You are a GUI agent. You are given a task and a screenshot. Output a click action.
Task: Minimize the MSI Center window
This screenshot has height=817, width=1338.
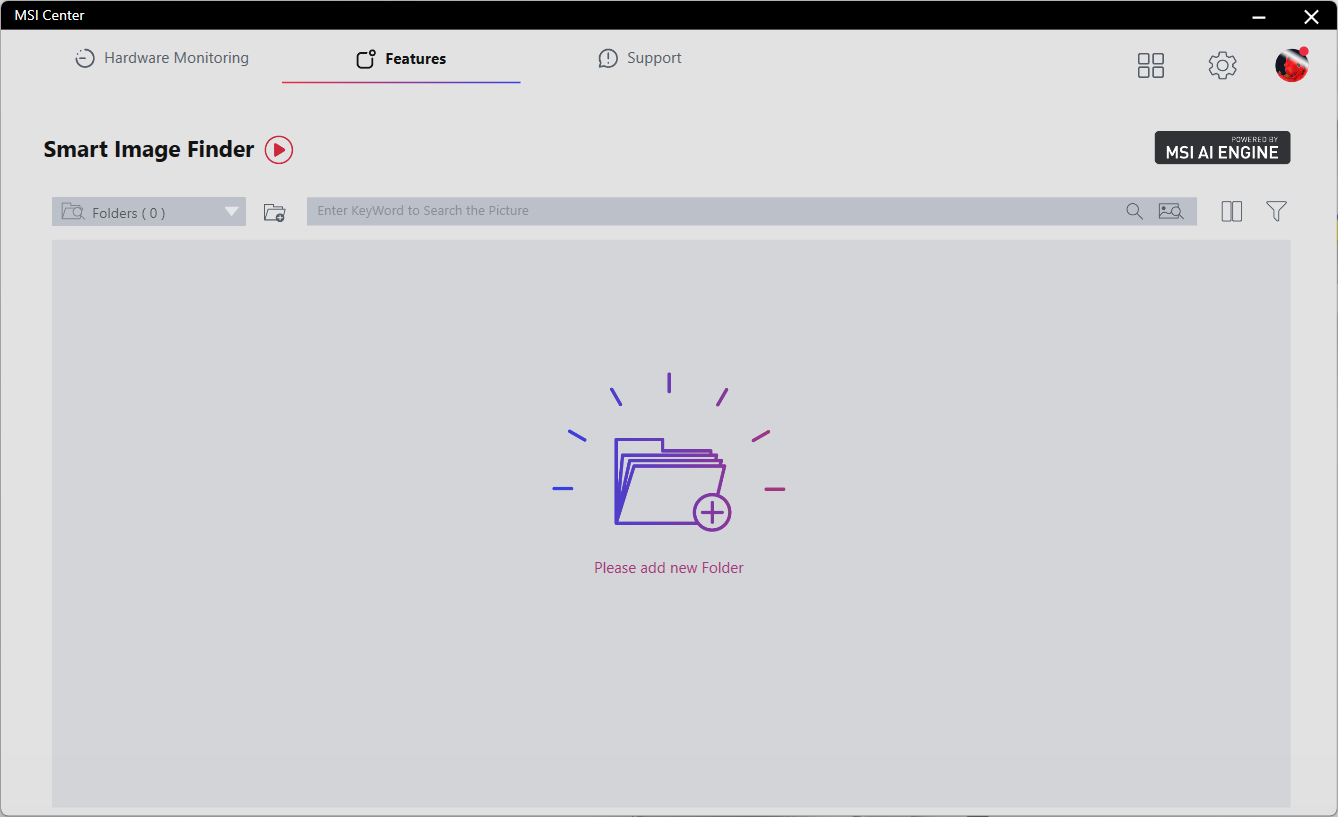[1259, 16]
